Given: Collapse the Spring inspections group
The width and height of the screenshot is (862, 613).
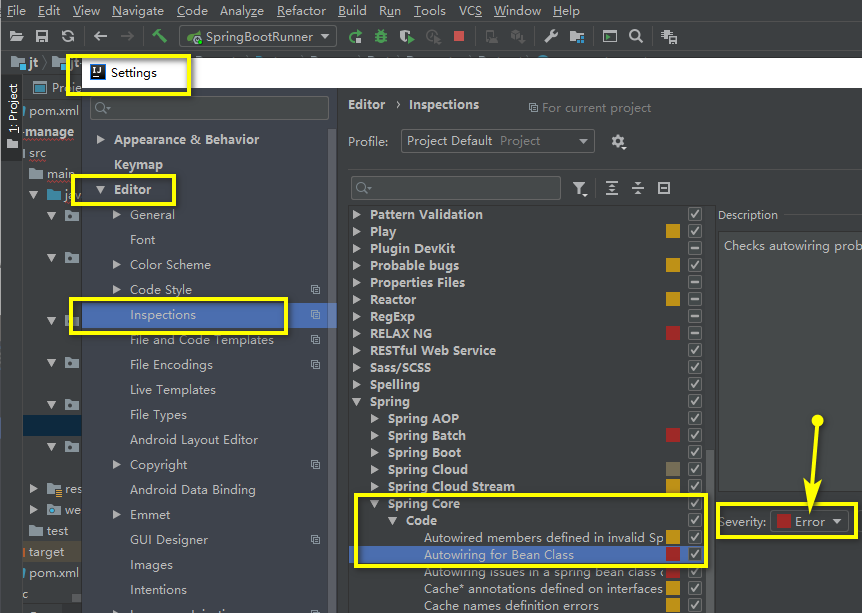Looking at the screenshot, I should (x=357, y=402).
